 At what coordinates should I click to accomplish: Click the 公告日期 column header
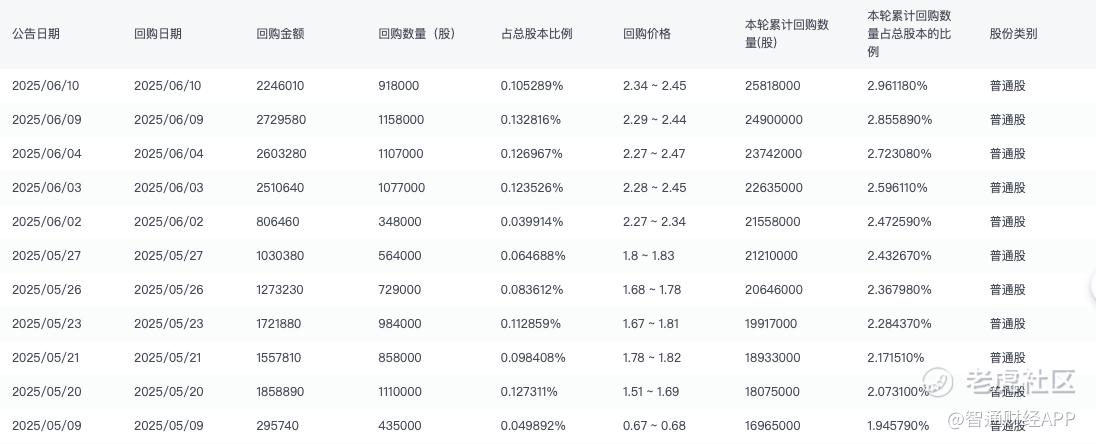36,33
